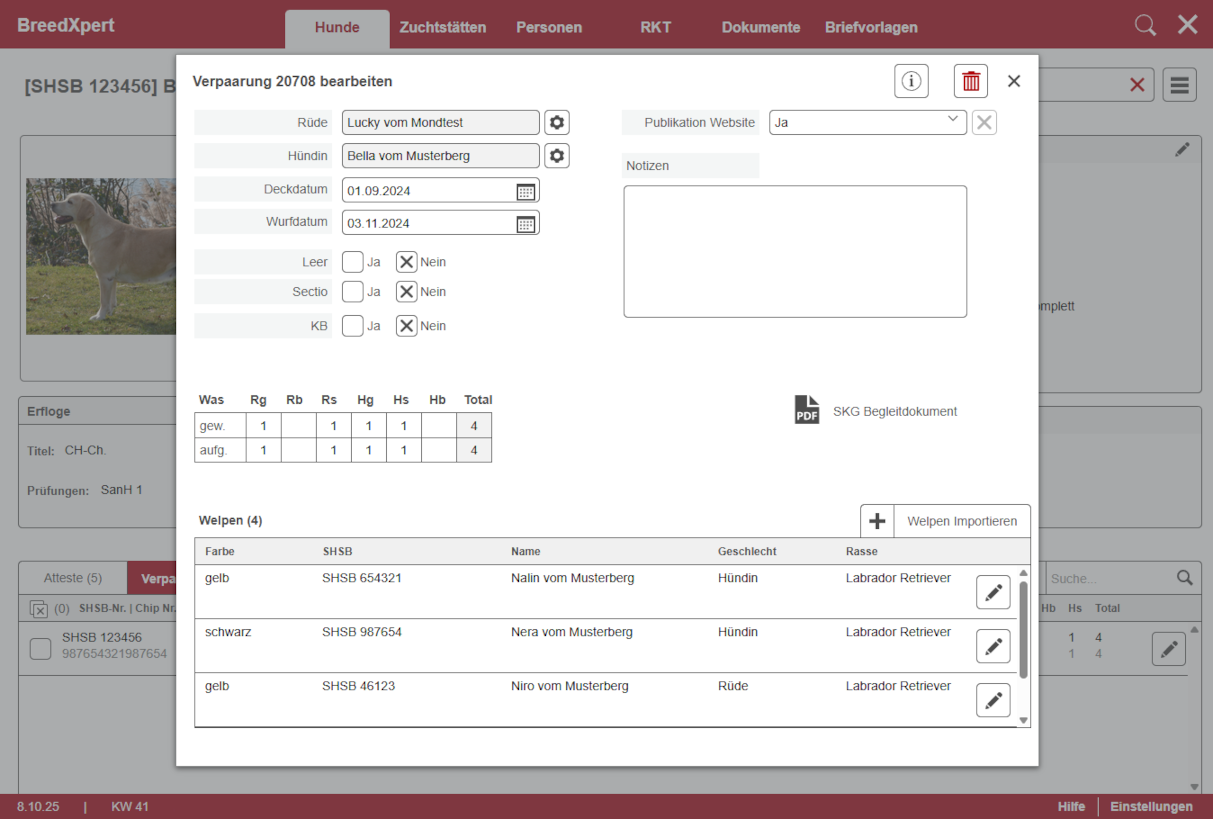Open Einstellungen in the footer
1213x819 pixels.
click(1151, 807)
